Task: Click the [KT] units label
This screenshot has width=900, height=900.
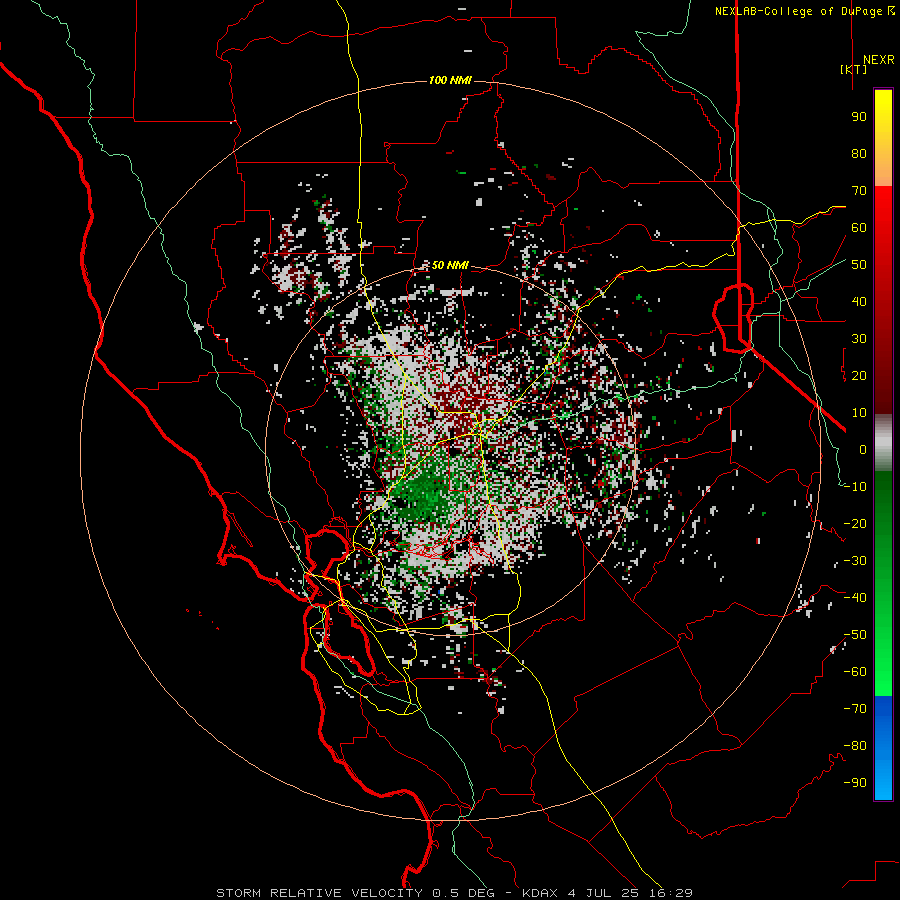Action: [x=853, y=69]
